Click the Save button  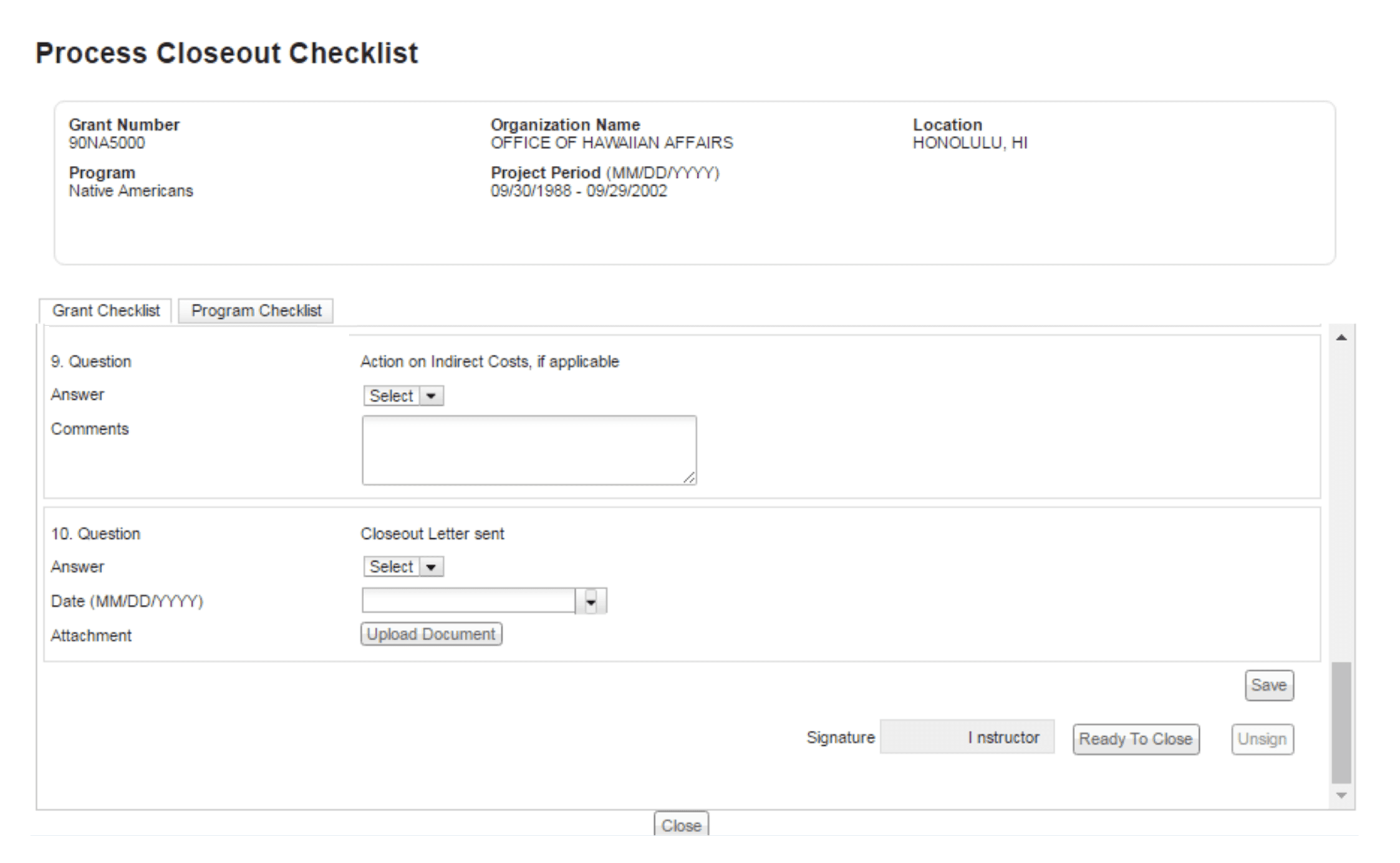[1269, 685]
